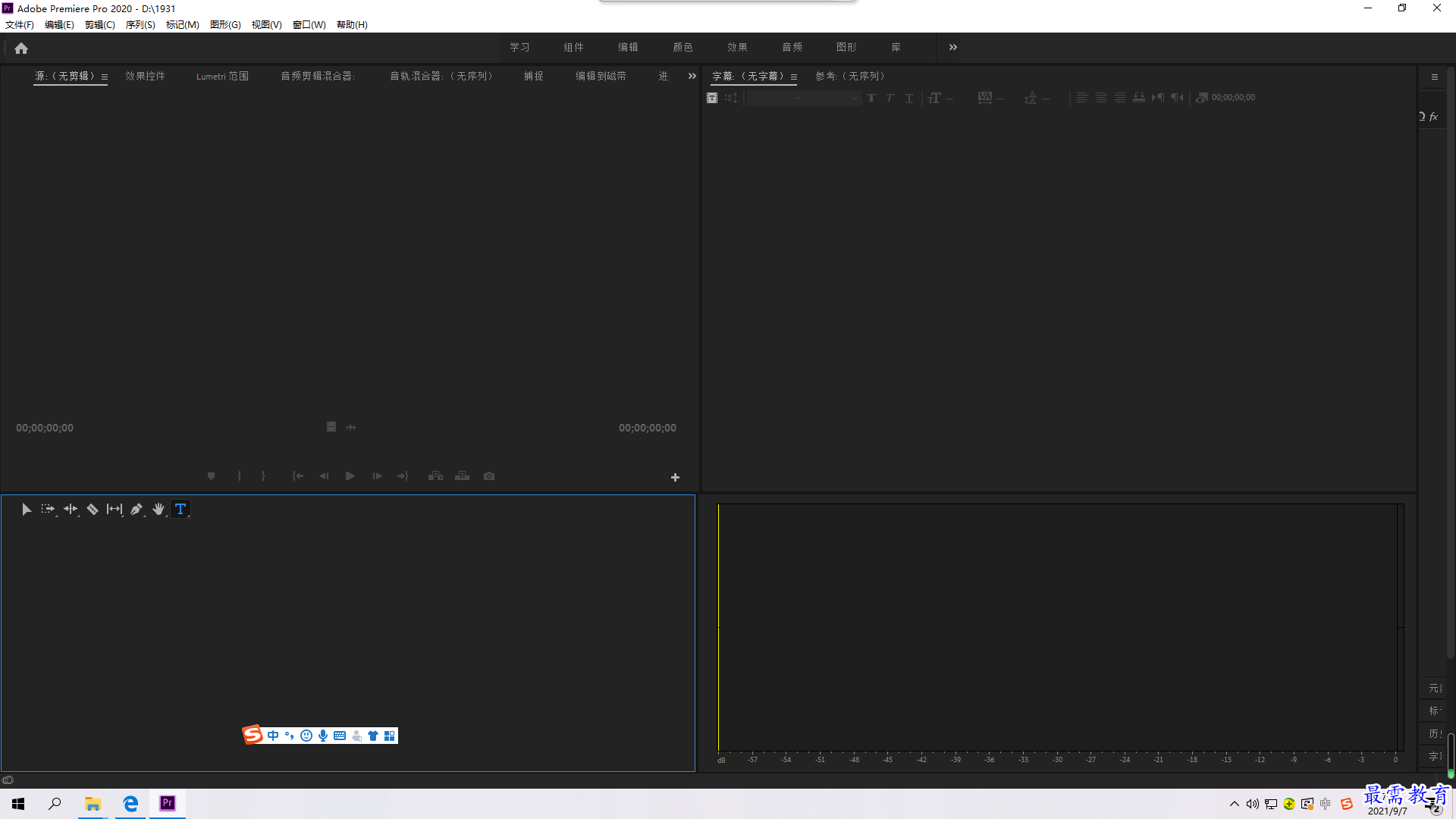Select the Pen tool
The height and width of the screenshot is (819, 1456).
(136, 510)
